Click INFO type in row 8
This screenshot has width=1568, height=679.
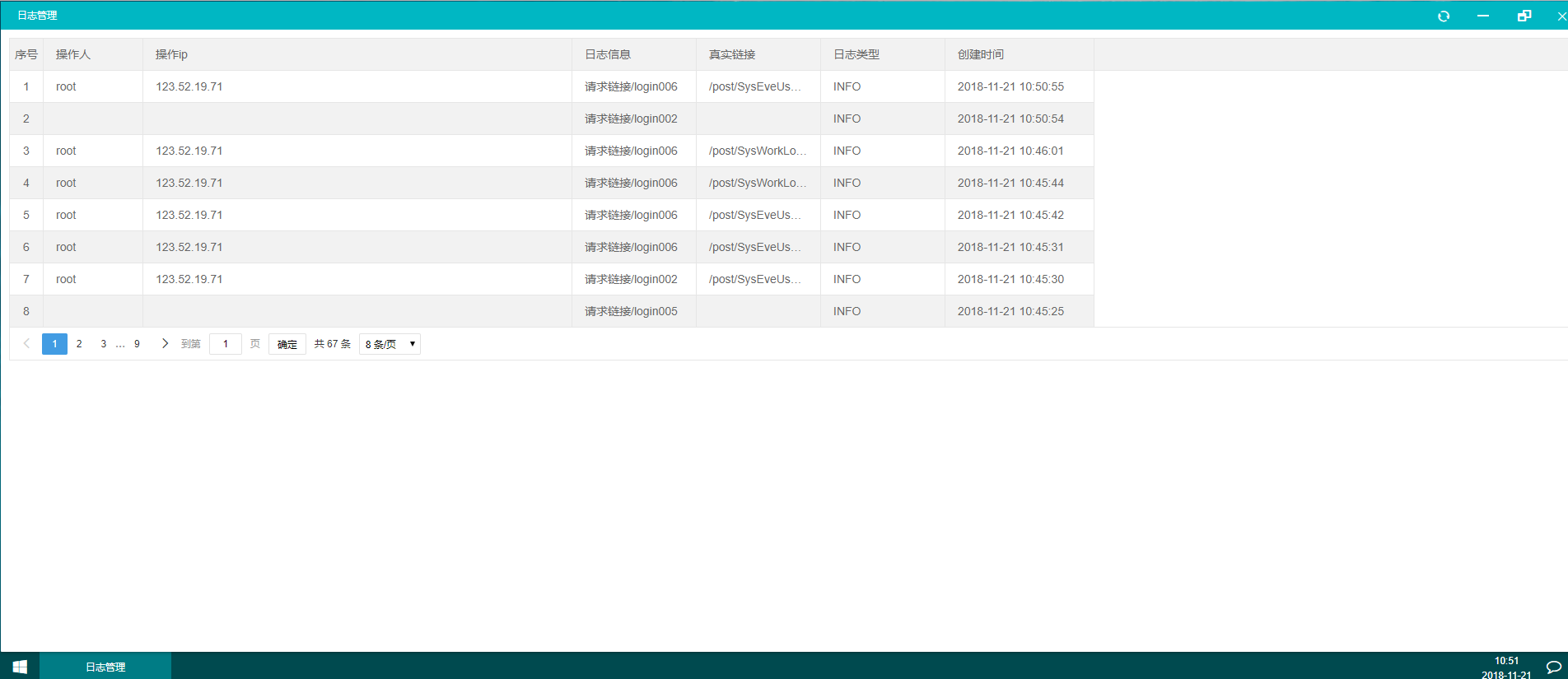click(847, 311)
